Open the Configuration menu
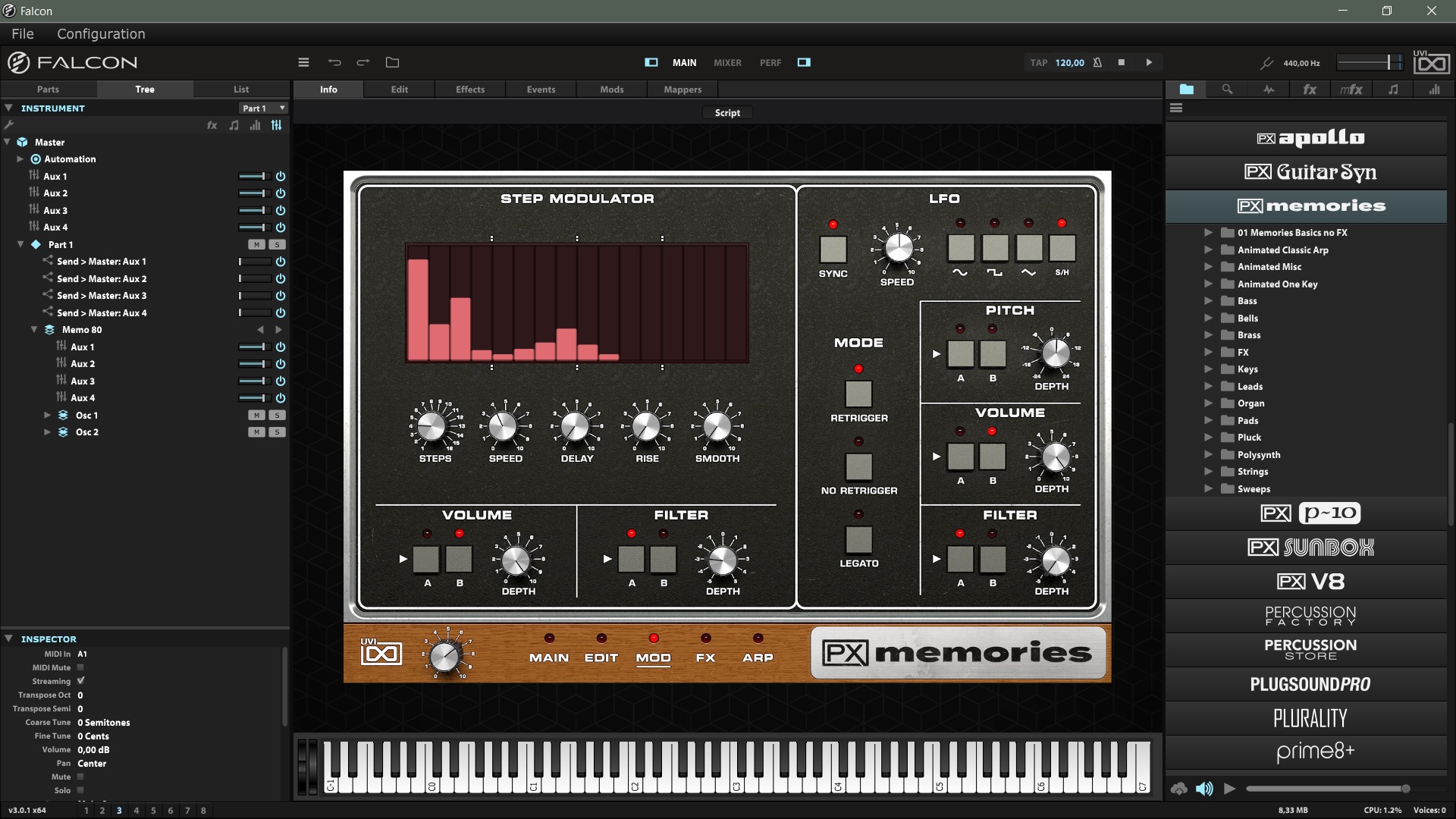The width and height of the screenshot is (1456, 819). coord(101,34)
